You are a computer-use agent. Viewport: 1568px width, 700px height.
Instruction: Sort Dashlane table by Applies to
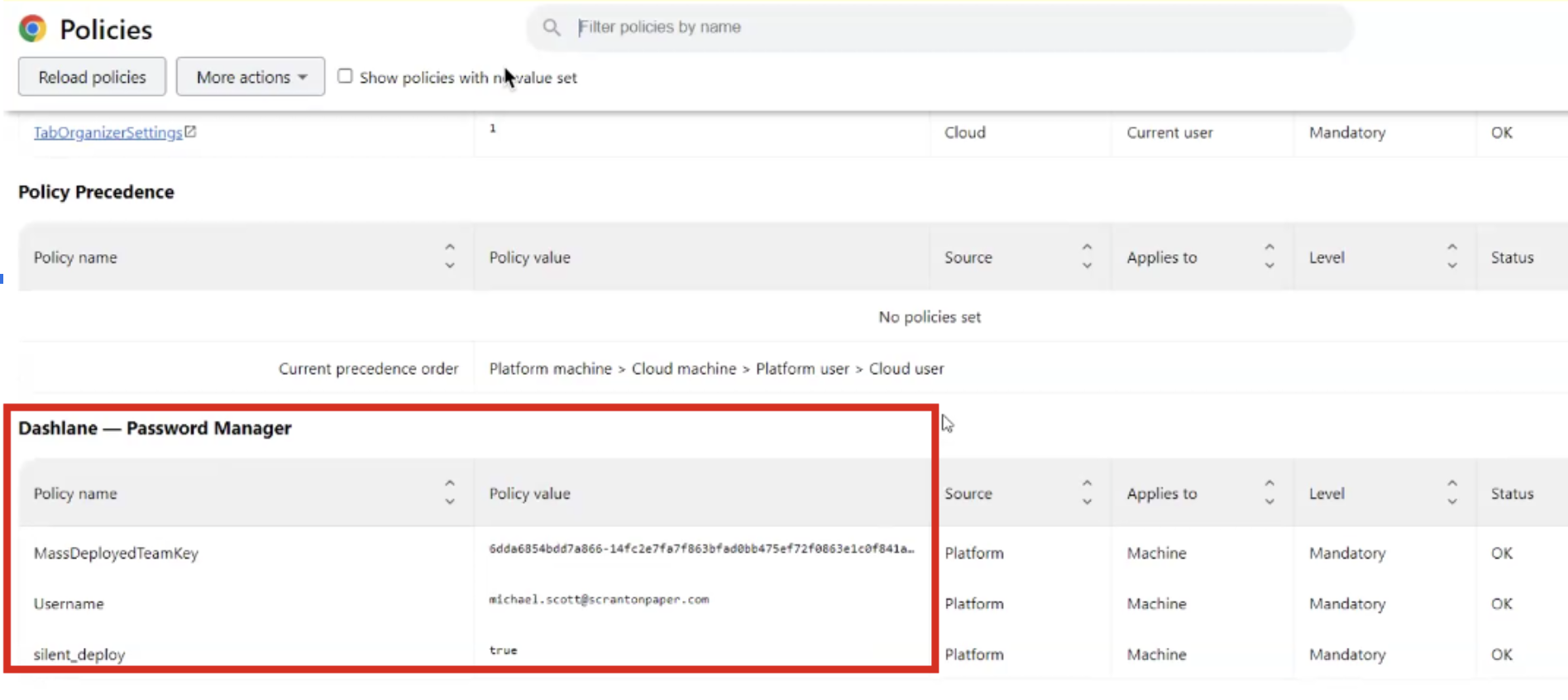[x=1269, y=492]
